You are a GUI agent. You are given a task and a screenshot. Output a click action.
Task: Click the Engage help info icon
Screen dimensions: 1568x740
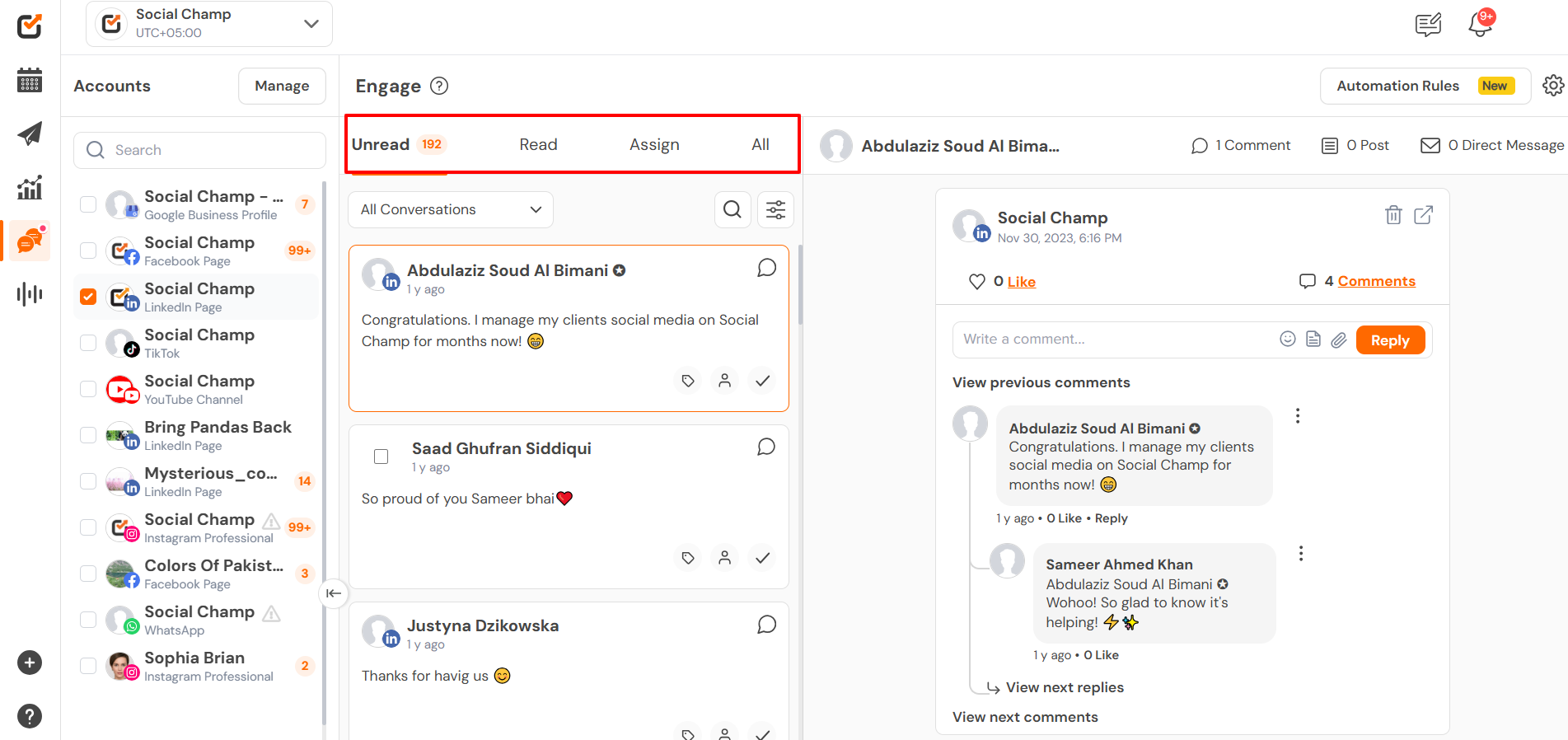pos(440,86)
